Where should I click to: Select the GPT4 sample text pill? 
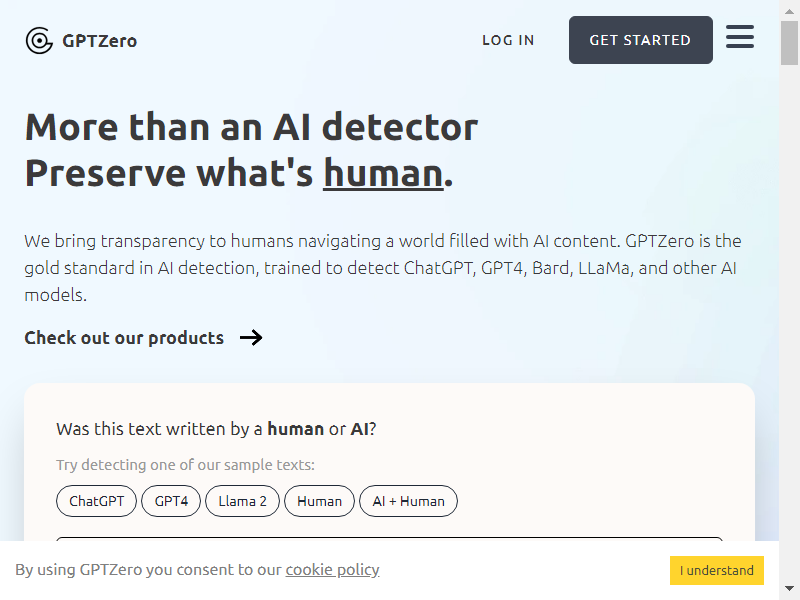point(170,501)
